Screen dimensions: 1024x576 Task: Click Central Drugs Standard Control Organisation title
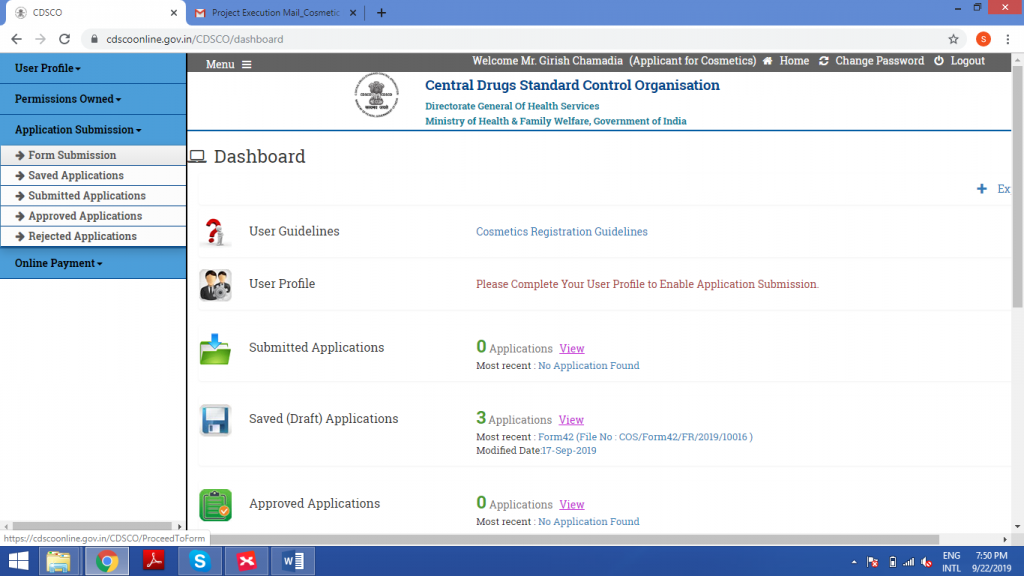click(x=572, y=85)
